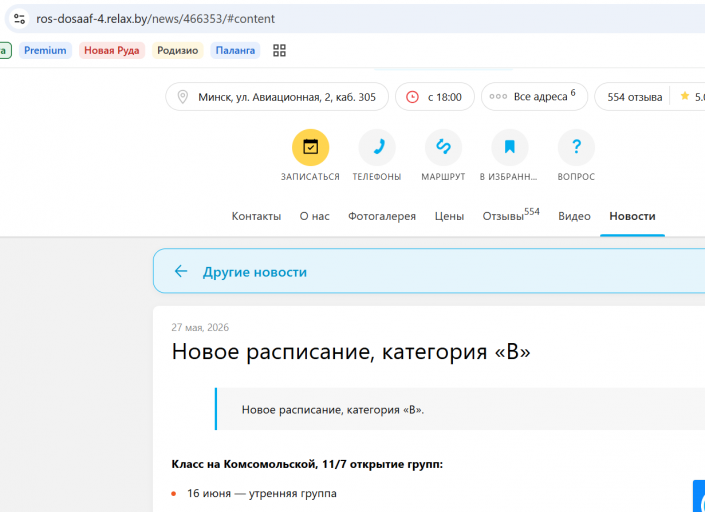Click the tab groups grid icon
The width and height of the screenshot is (705, 512).
(279, 50)
